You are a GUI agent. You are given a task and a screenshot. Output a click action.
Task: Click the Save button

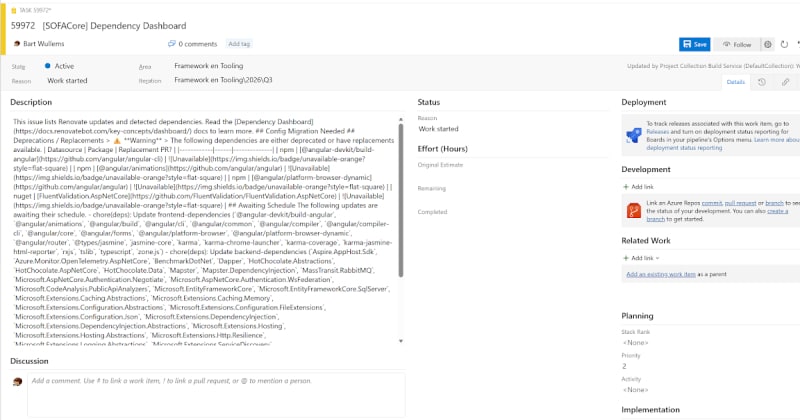pos(694,44)
